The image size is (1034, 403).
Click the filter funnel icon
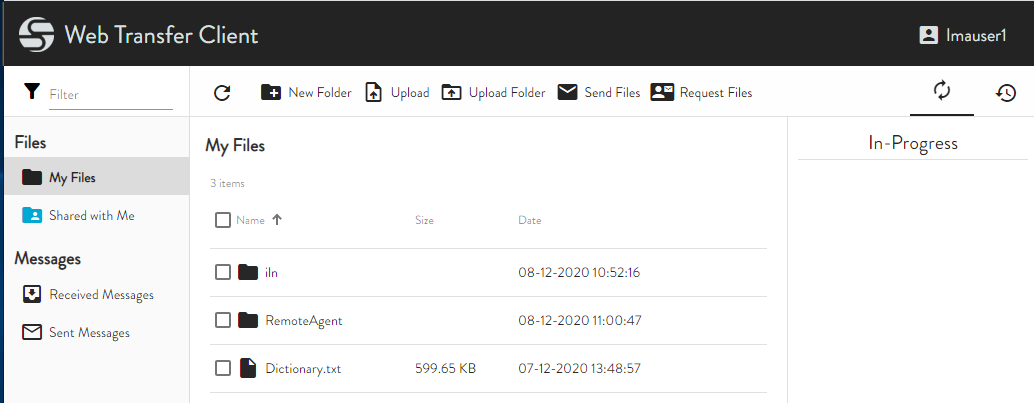click(31, 93)
